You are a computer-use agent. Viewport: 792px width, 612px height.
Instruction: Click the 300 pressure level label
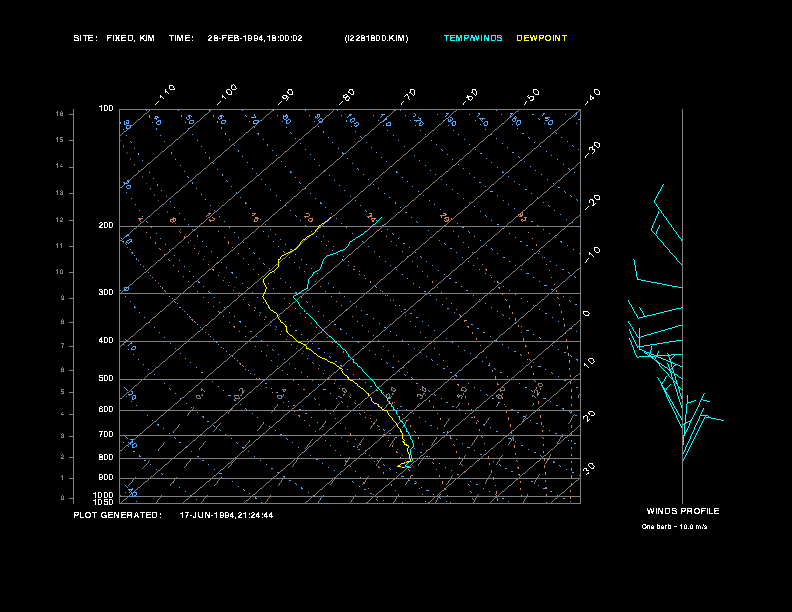pos(106,292)
